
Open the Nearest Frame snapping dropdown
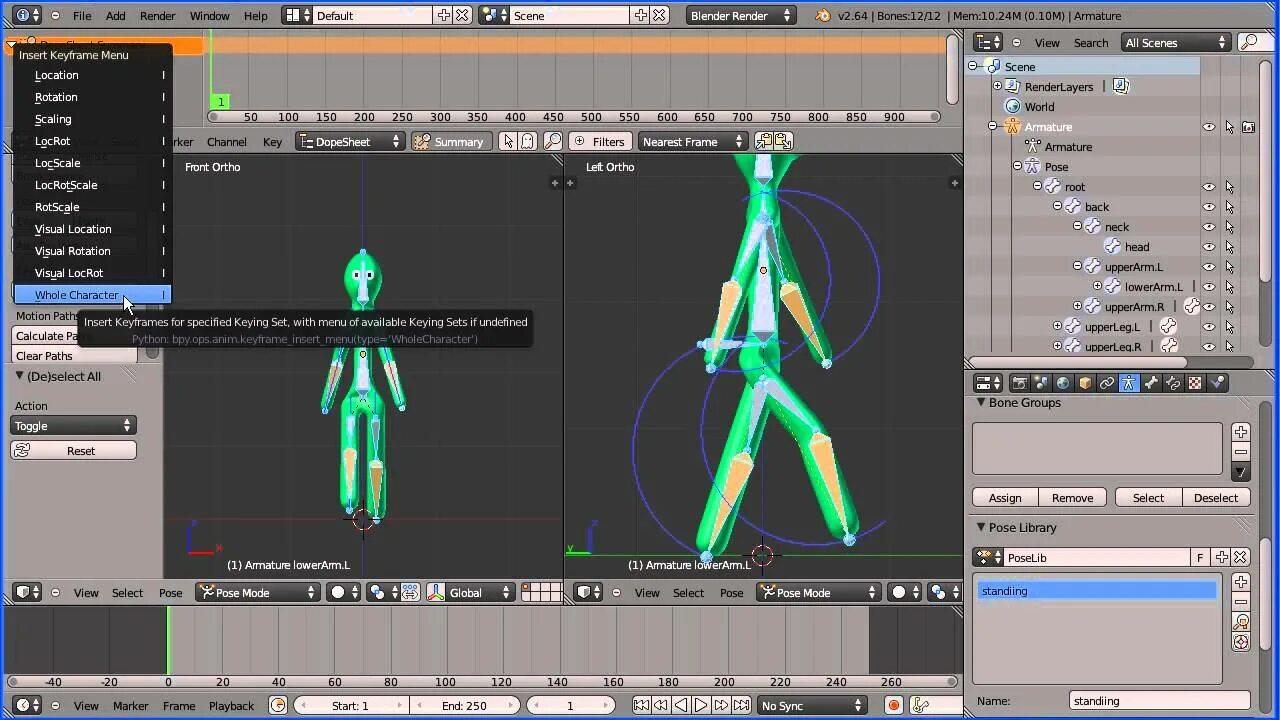pyautogui.click(x=693, y=142)
